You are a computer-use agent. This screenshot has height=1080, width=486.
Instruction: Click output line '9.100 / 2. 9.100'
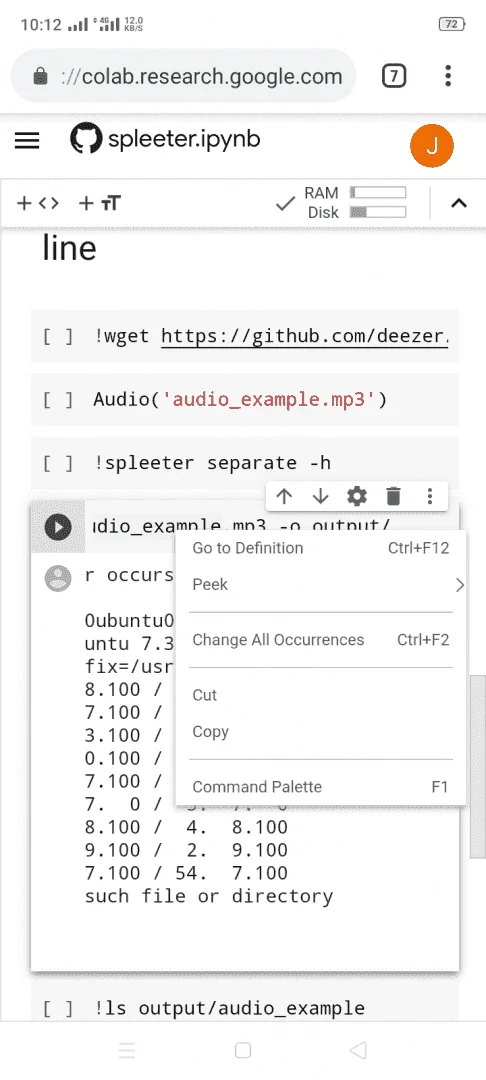click(x=186, y=850)
